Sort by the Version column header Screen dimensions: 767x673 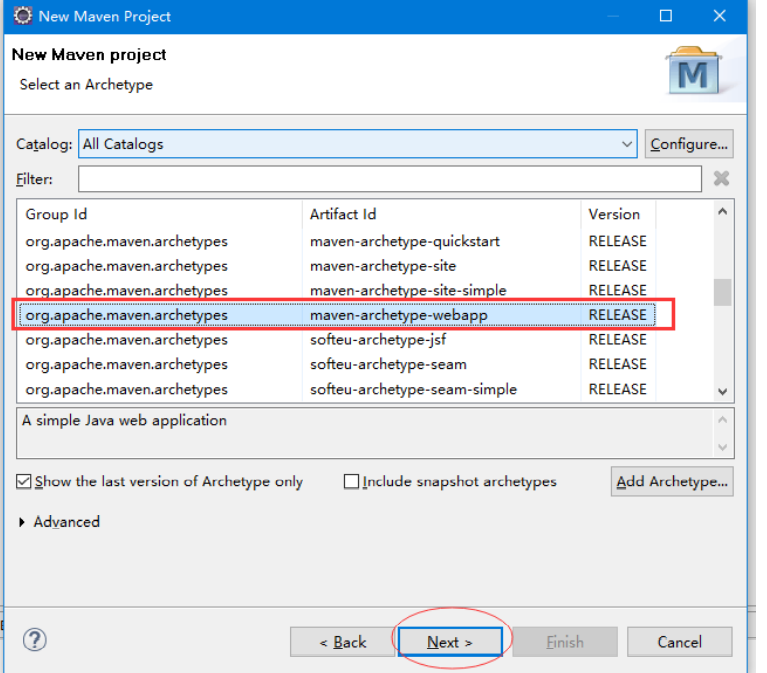point(618,214)
